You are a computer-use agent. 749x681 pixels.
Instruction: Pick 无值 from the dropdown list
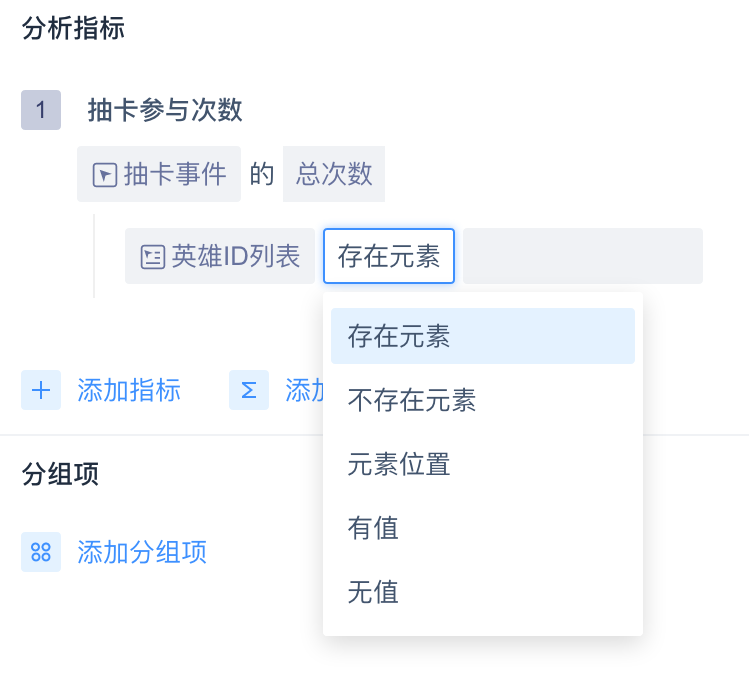(374, 592)
